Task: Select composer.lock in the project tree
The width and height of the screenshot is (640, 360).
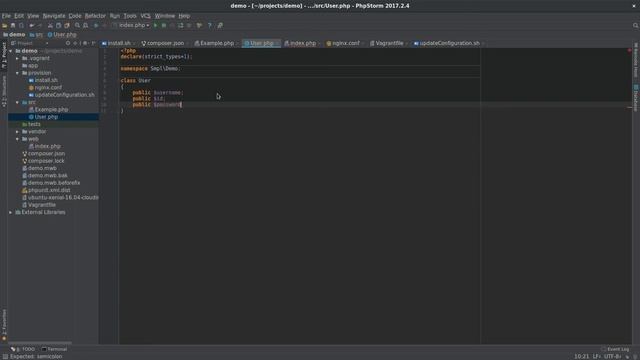Action: [x=46, y=161]
